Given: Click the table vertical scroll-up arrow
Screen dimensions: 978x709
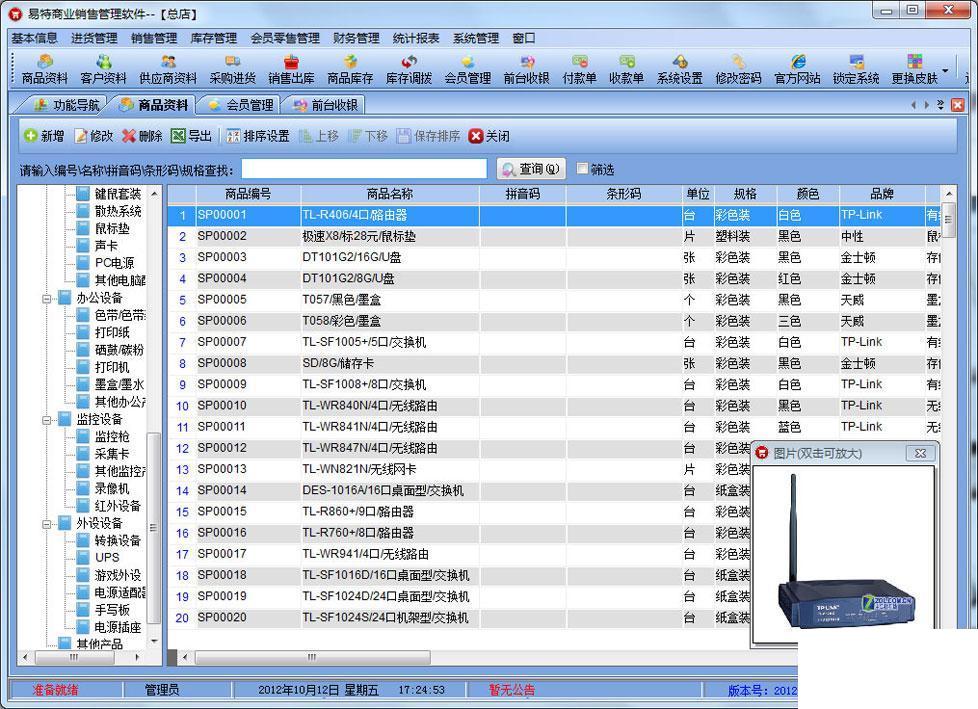Looking at the screenshot, I should click(948, 194).
